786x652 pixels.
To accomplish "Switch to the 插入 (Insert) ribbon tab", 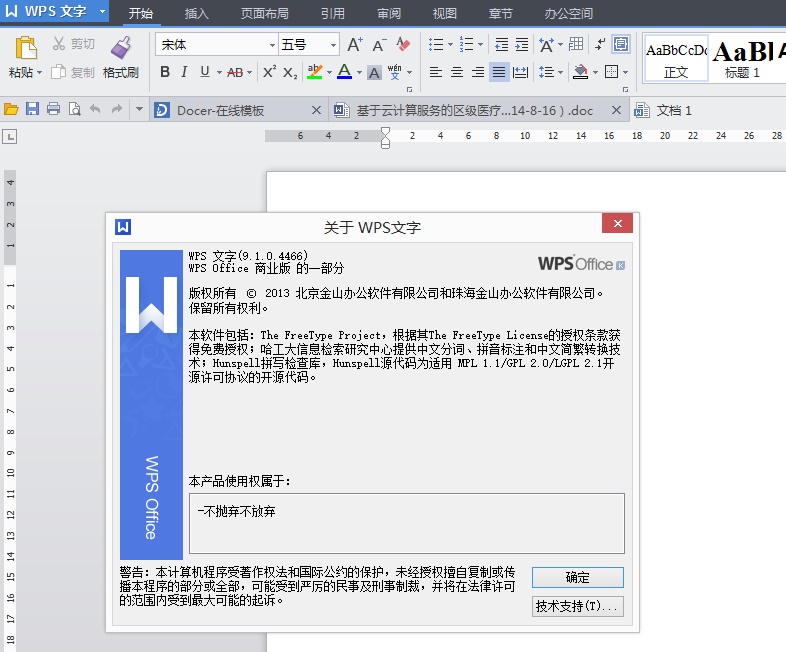I will tap(196, 13).
